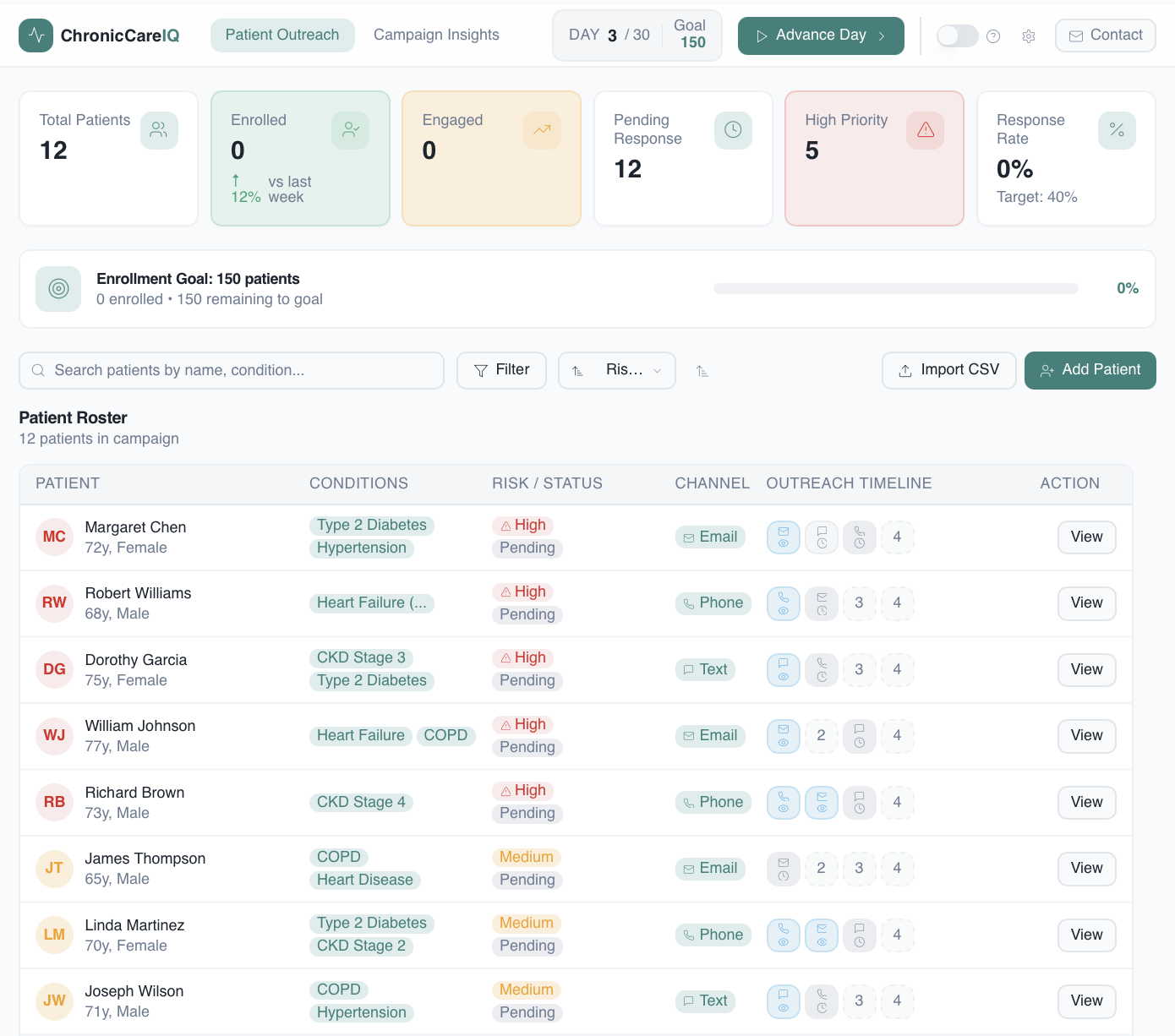The height and width of the screenshot is (1036, 1175).
Task: Switch to Campaign Insights tab
Action: pyautogui.click(x=436, y=35)
